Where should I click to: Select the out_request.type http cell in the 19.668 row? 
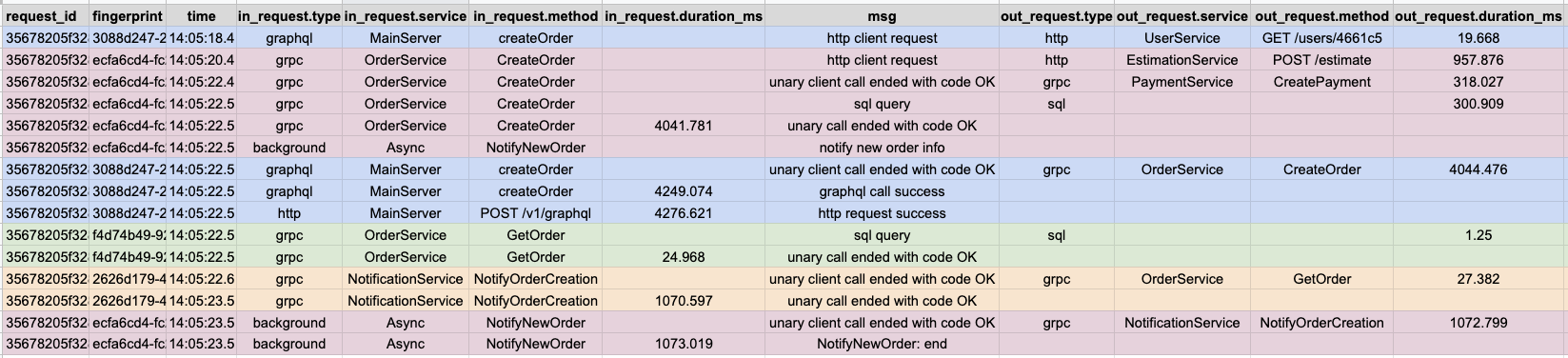pyautogui.click(x=1056, y=38)
